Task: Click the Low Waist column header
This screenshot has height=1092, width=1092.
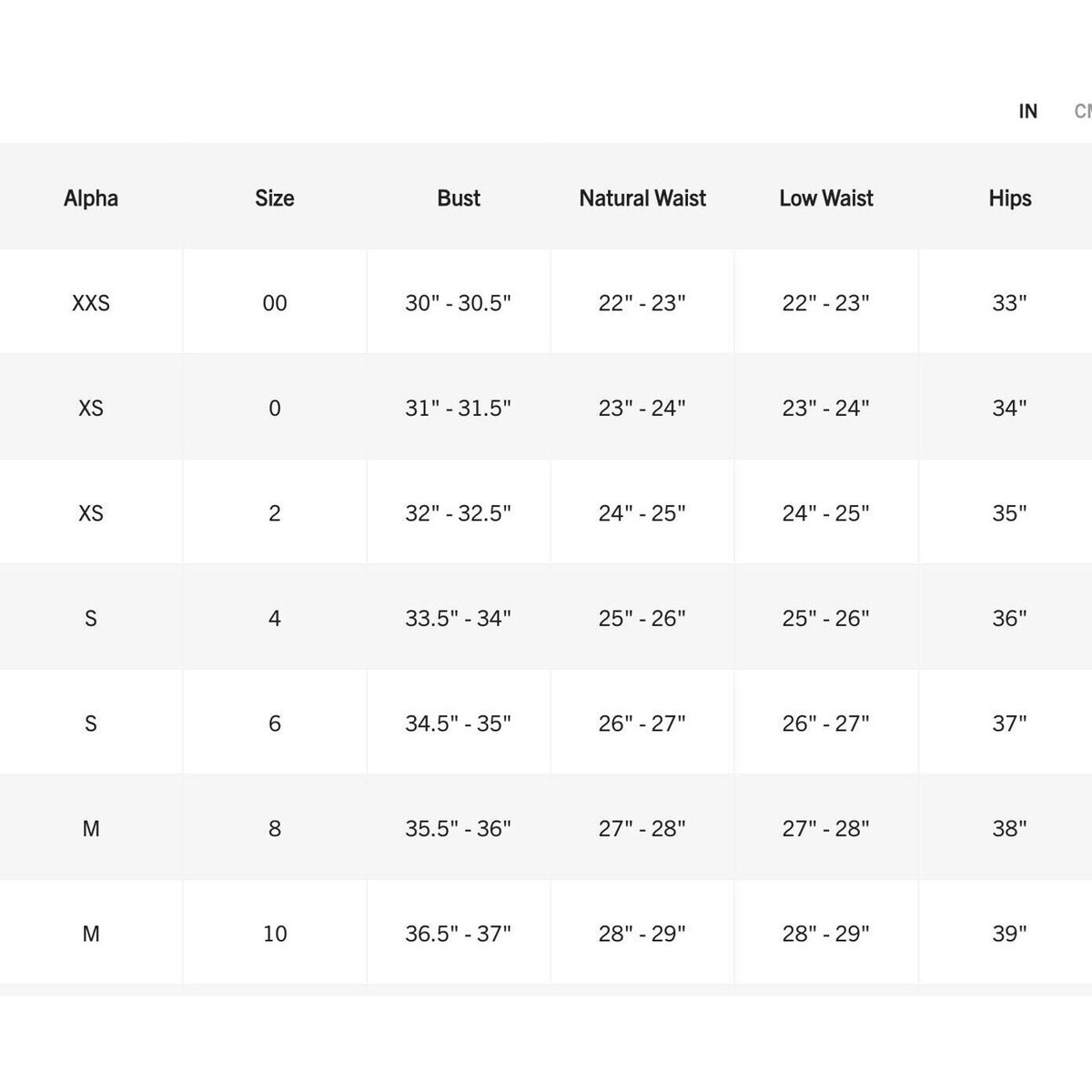Action: tap(826, 198)
